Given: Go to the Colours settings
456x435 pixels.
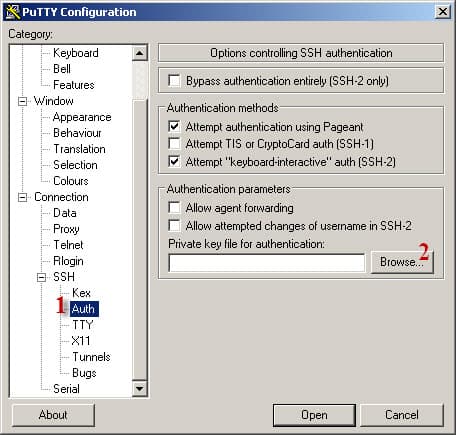Looking at the screenshot, I should (71, 181).
